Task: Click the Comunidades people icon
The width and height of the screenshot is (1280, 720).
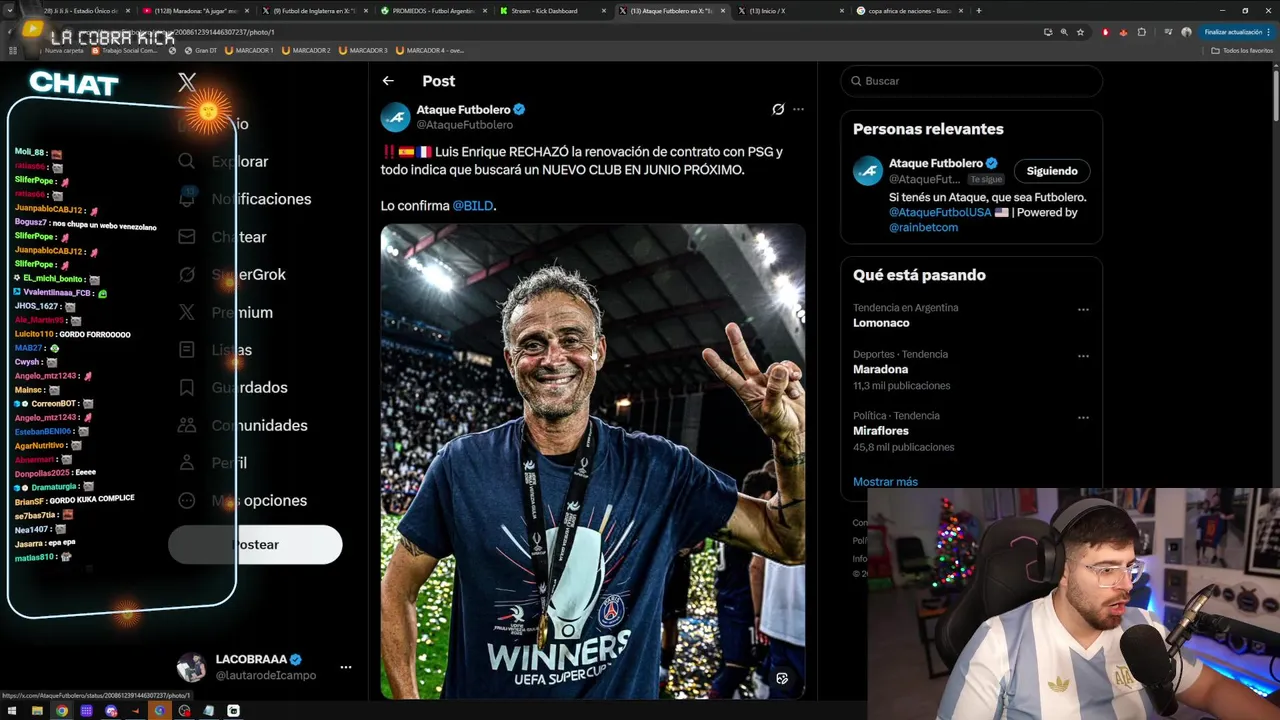Action: (x=187, y=425)
